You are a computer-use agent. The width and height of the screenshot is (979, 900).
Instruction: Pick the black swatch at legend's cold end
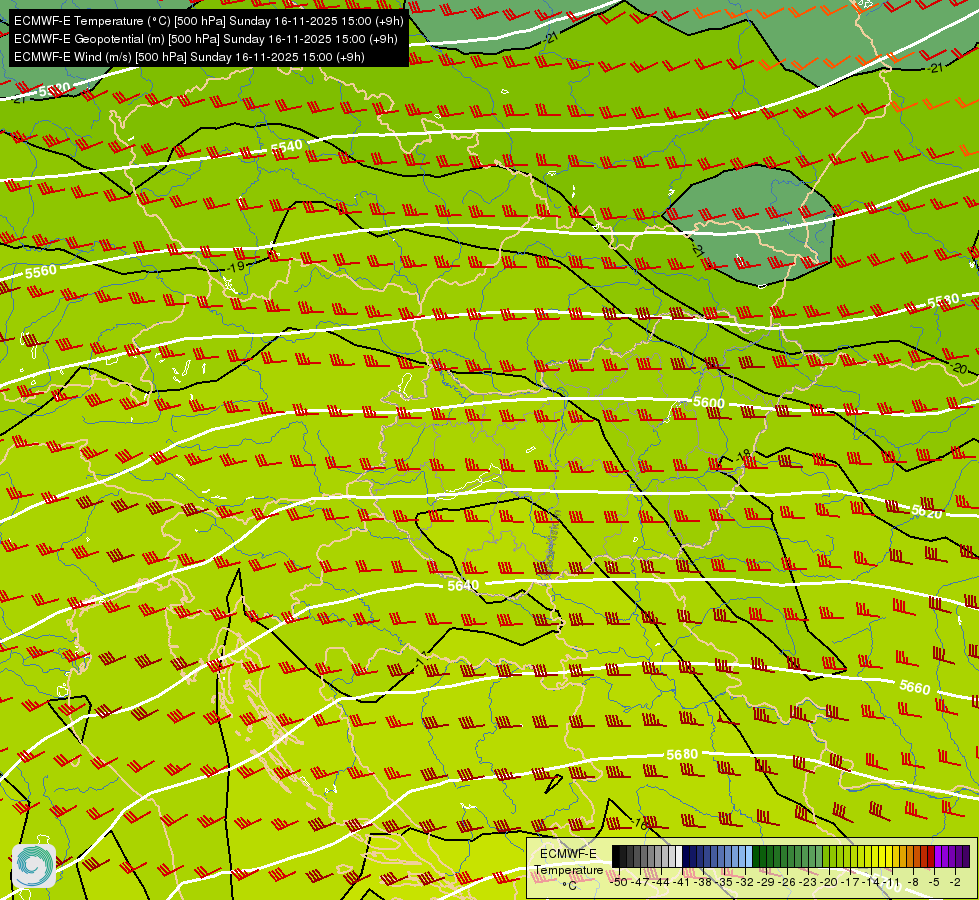[x=616, y=856]
